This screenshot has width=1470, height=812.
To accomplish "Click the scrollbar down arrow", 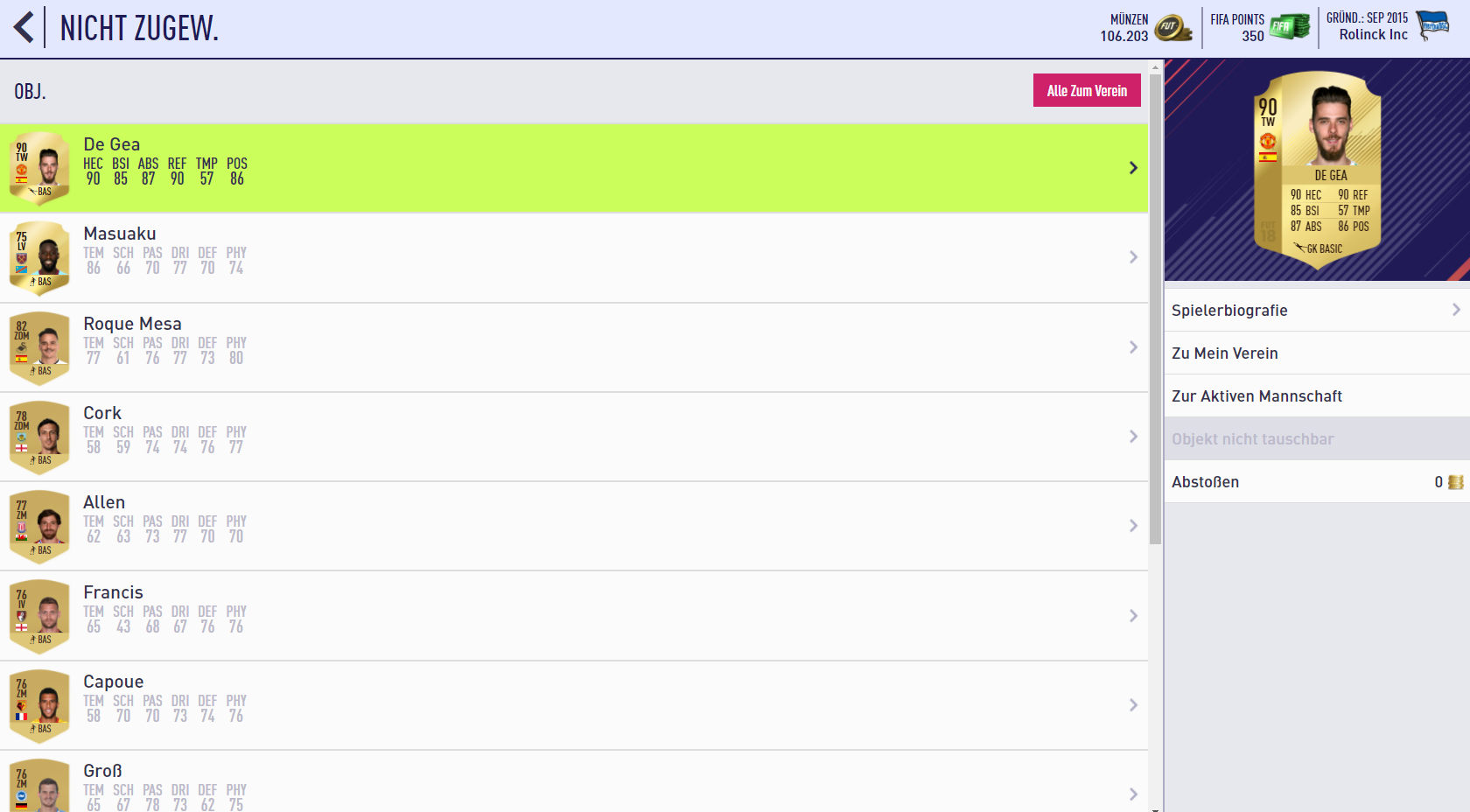I will [x=1155, y=808].
